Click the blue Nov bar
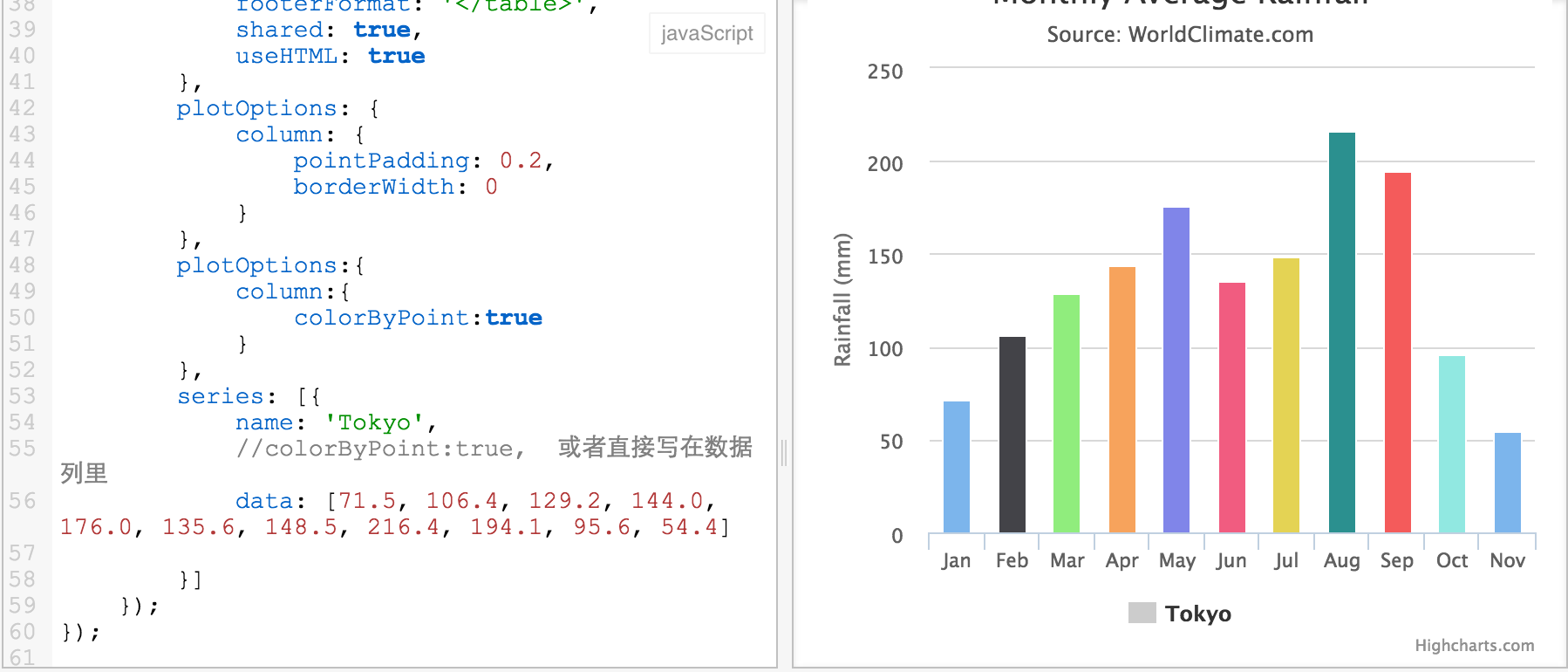Viewport: 1568px width, 672px height. point(1507,483)
